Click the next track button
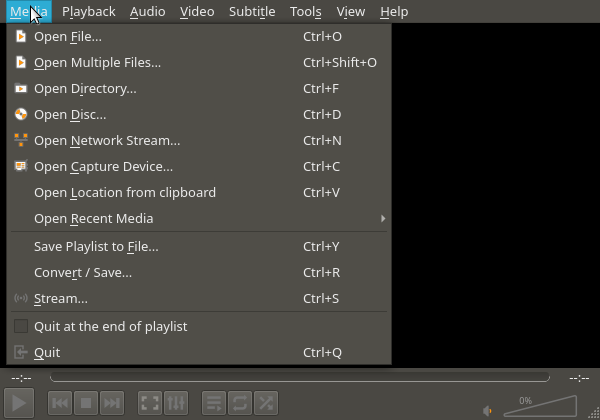This screenshot has height=420, width=600. click(112, 403)
